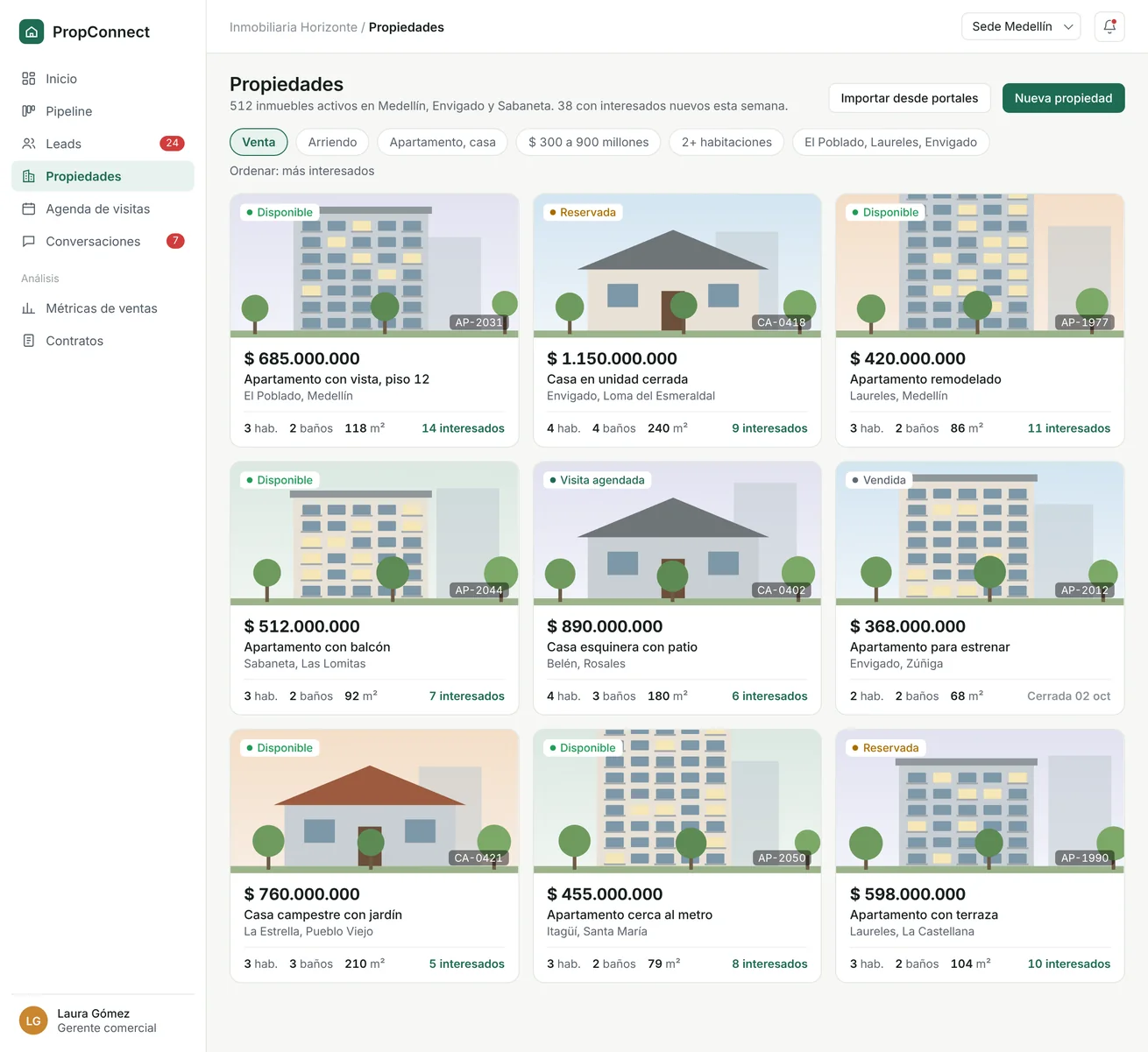Open the Pipeline section

(x=103, y=111)
